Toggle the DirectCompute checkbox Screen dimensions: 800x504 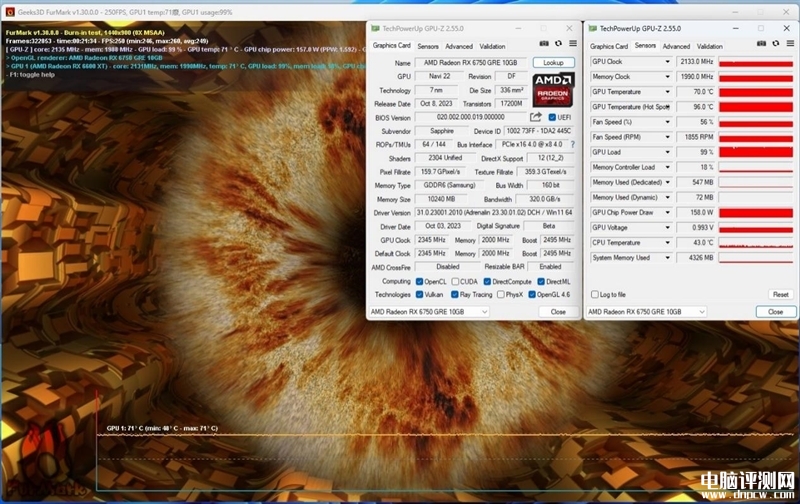[x=487, y=282]
